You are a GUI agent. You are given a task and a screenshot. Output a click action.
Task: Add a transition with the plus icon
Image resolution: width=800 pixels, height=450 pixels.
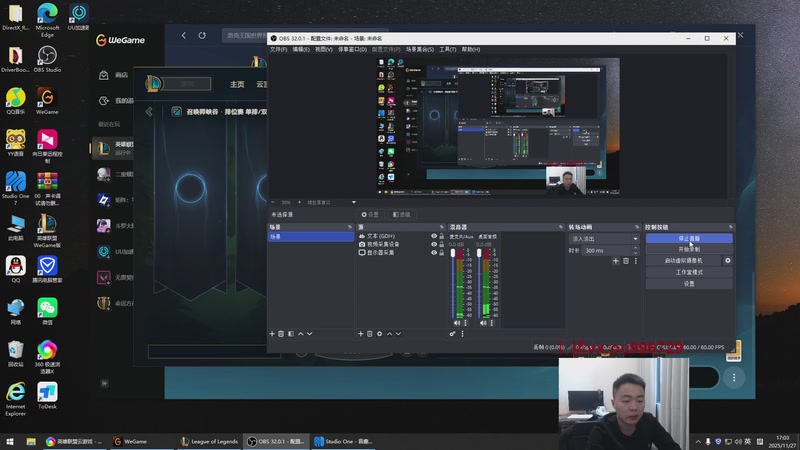(616, 261)
